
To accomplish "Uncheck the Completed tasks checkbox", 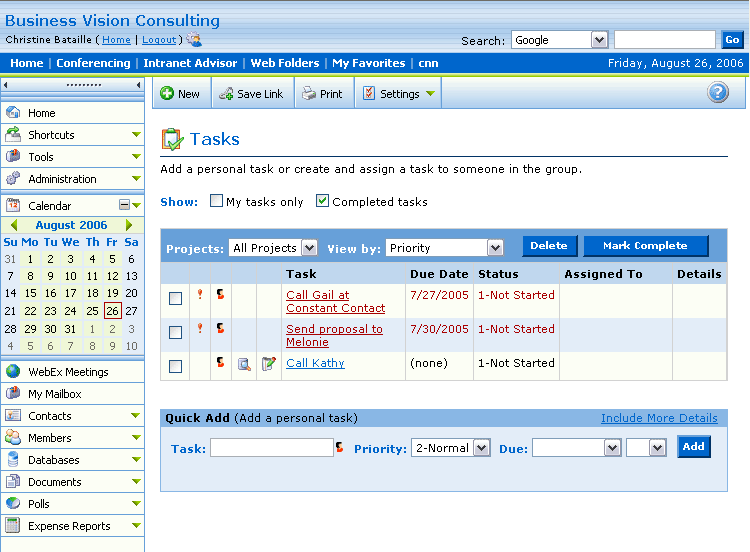I will pyautogui.click(x=322, y=201).
